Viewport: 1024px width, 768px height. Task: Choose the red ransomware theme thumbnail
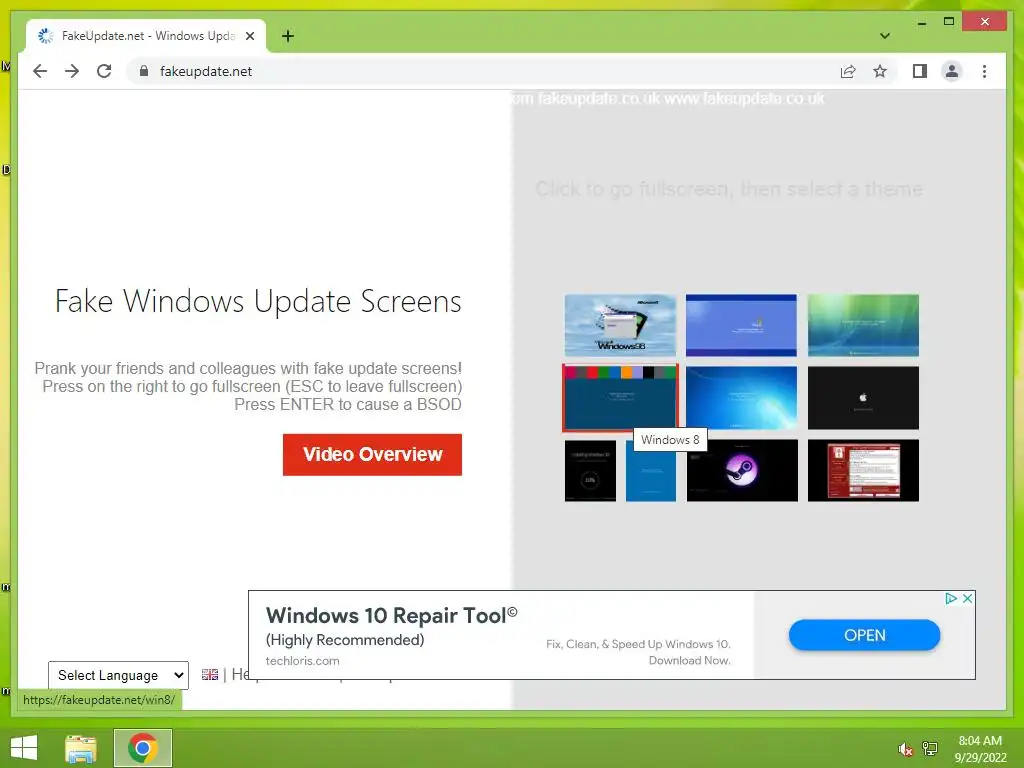click(x=863, y=470)
